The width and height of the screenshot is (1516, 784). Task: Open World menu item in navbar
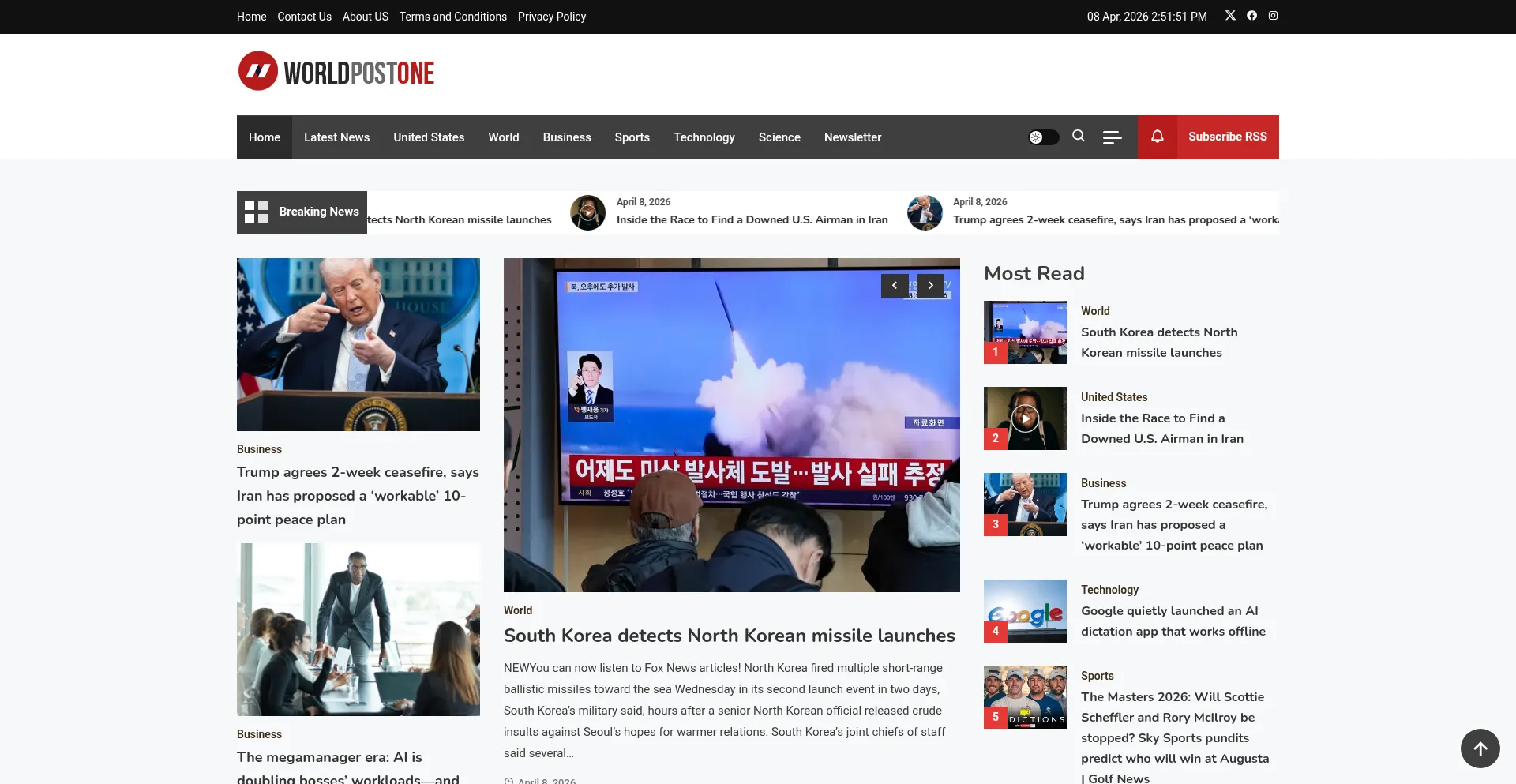pos(504,137)
